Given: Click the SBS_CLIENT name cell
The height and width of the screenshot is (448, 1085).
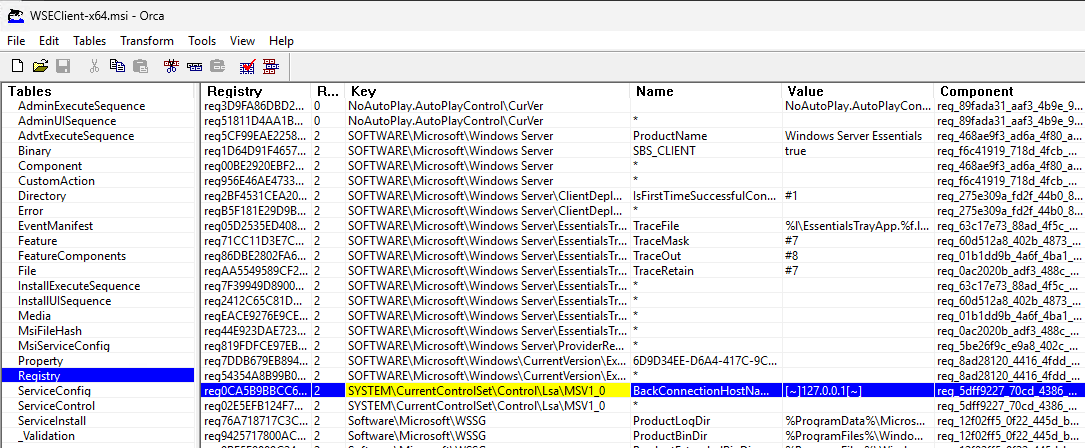Looking at the screenshot, I should [706, 151].
